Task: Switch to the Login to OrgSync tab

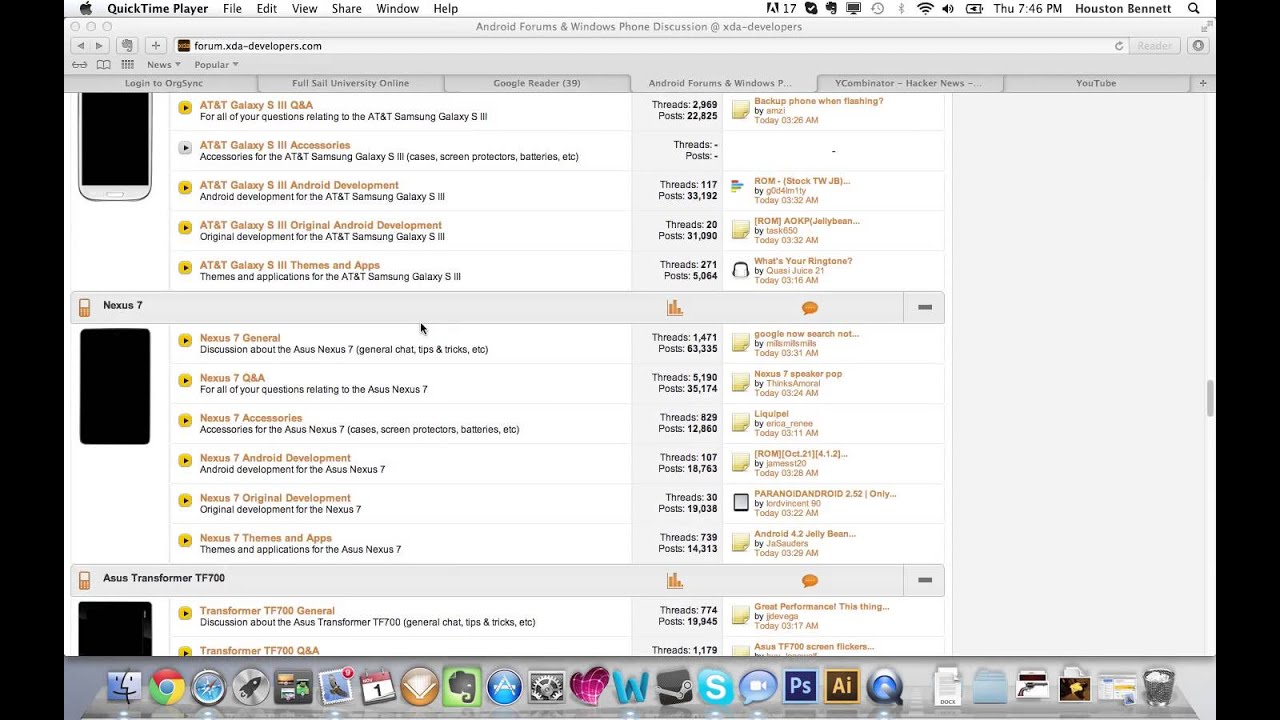Action: 164,83
